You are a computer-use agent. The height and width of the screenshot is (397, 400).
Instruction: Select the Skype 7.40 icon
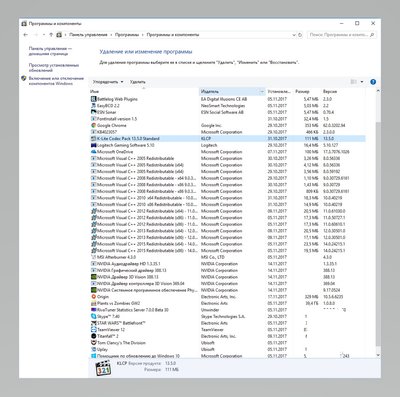(x=94, y=316)
